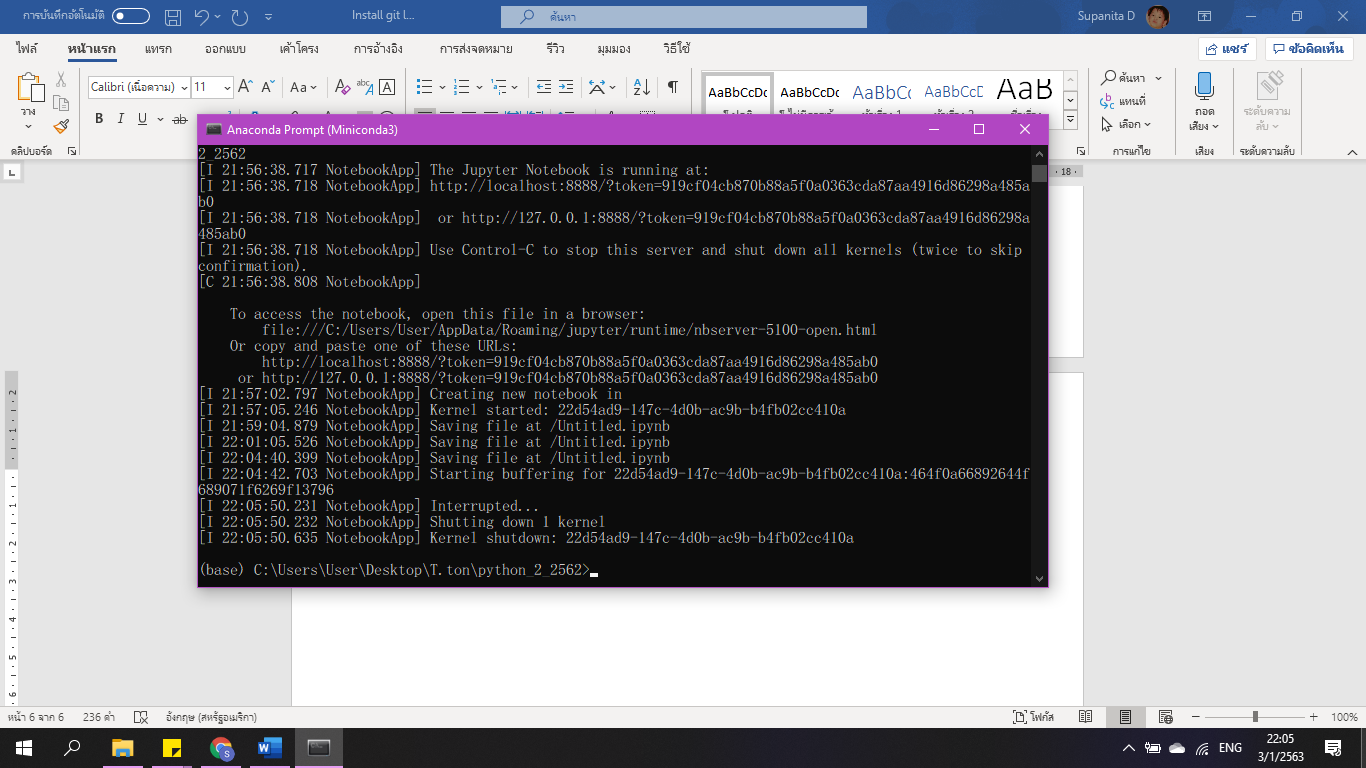Toggle Bold formatting
Image resolution: width=1366 pixels, height=768 pixels.
[x=99, y=119]
